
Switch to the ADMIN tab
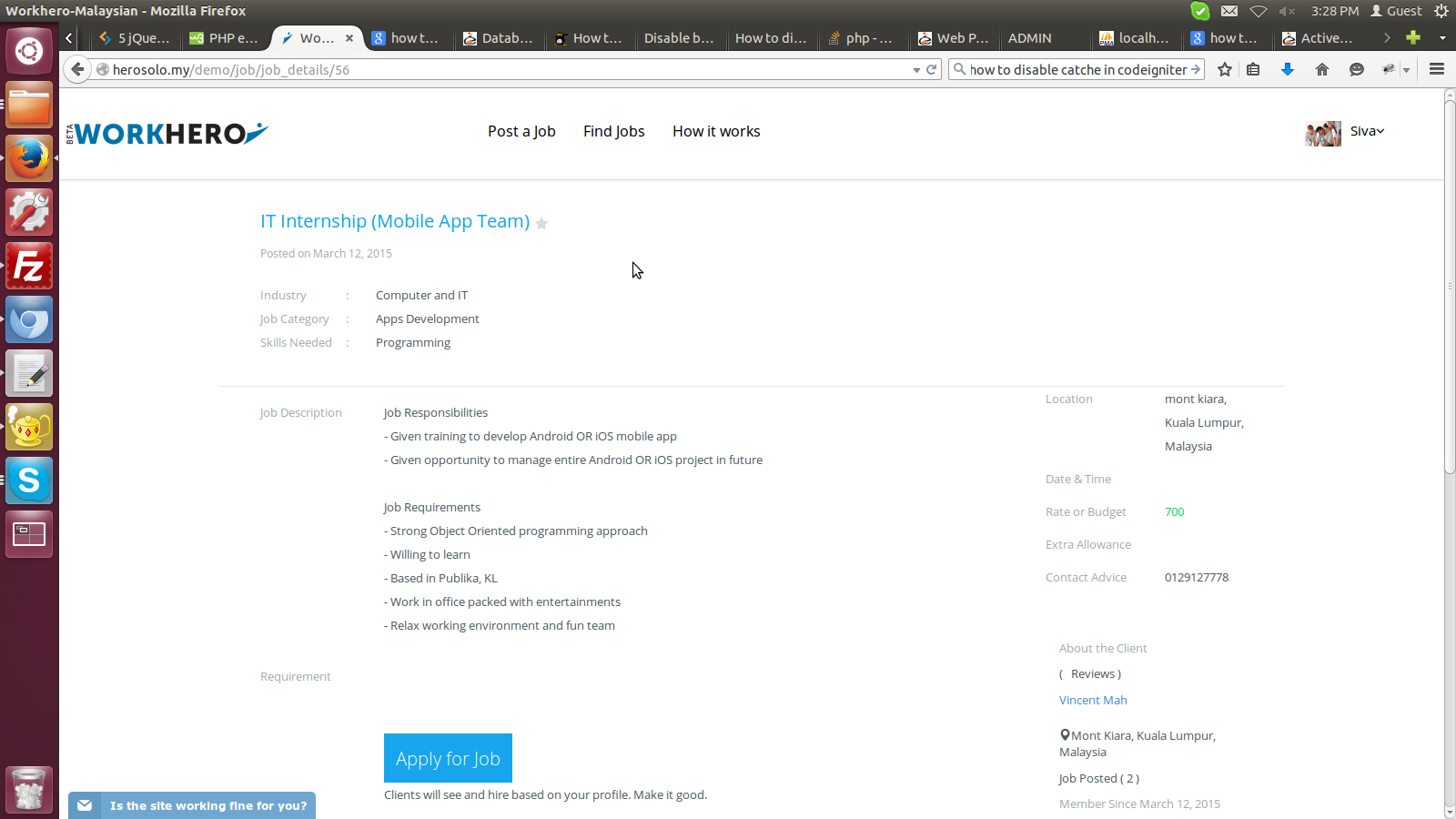[1029, 38]
